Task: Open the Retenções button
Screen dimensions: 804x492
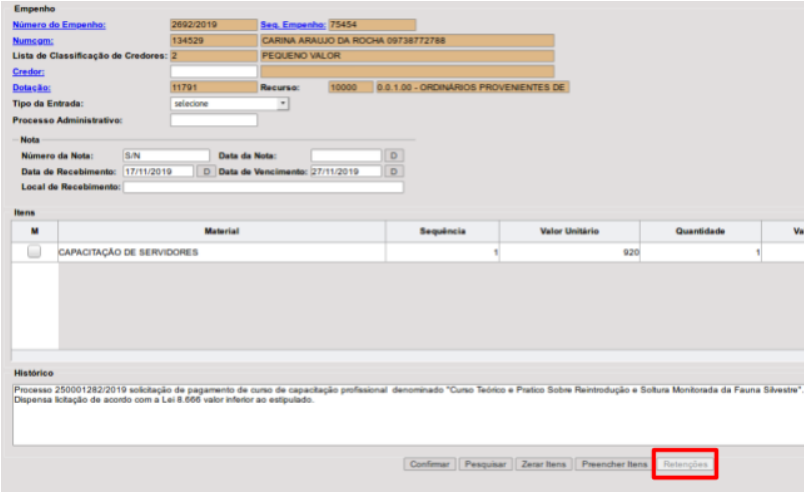Action: tap(685, 465)
